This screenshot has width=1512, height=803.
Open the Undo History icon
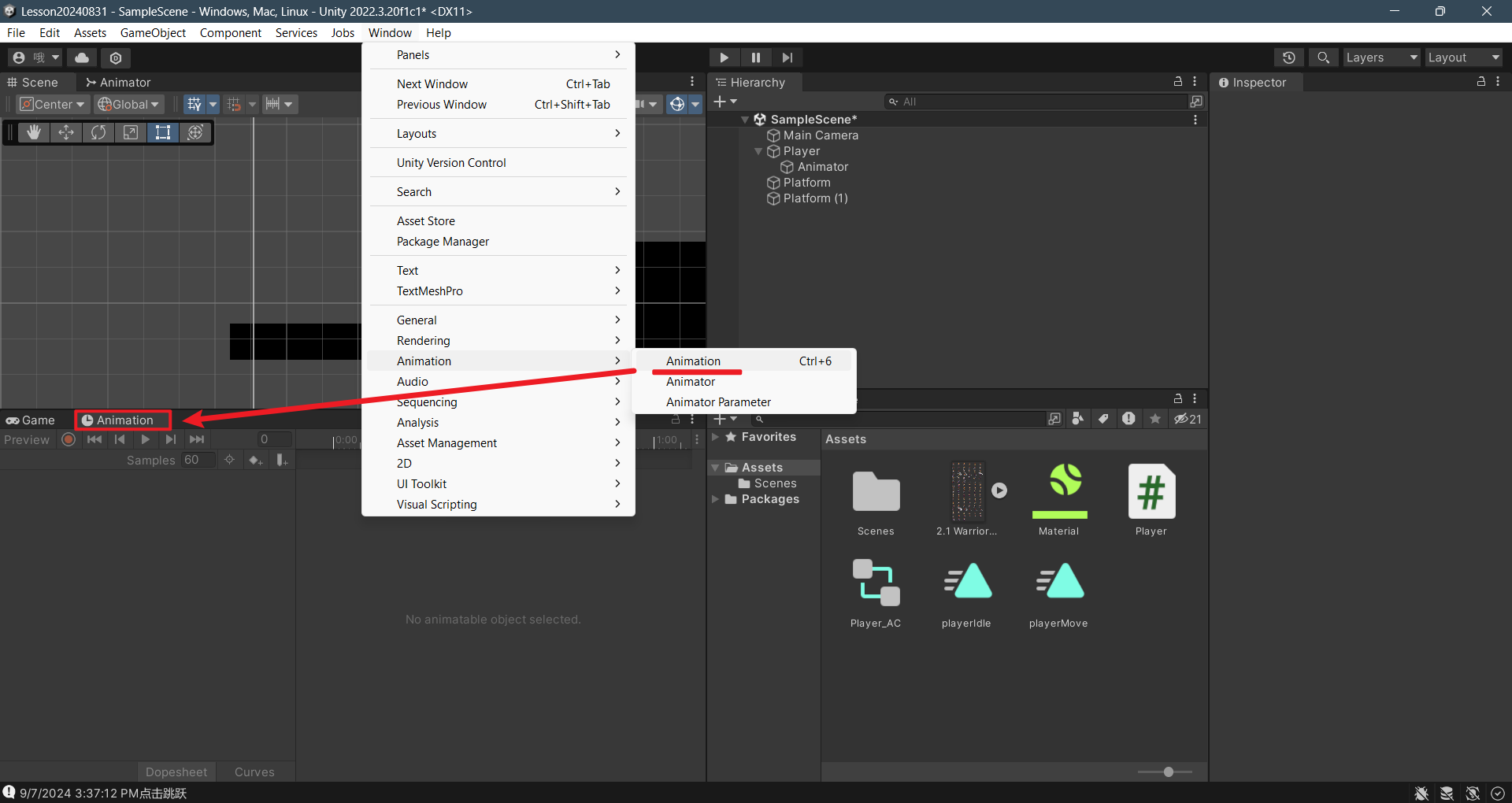click(x=1288, y=57)
